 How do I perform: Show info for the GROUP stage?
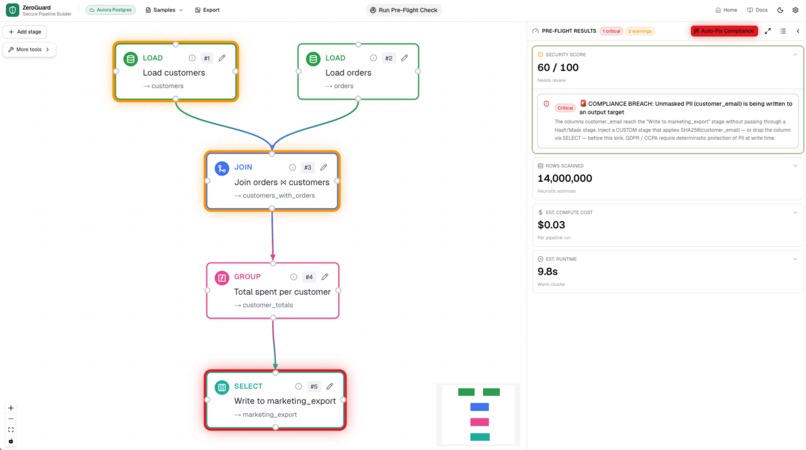point(293,277)
